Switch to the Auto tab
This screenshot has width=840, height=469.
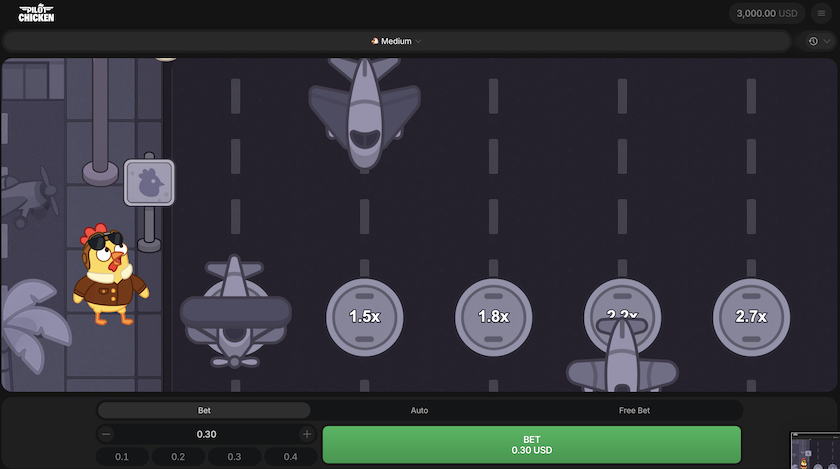coord(419,411)
